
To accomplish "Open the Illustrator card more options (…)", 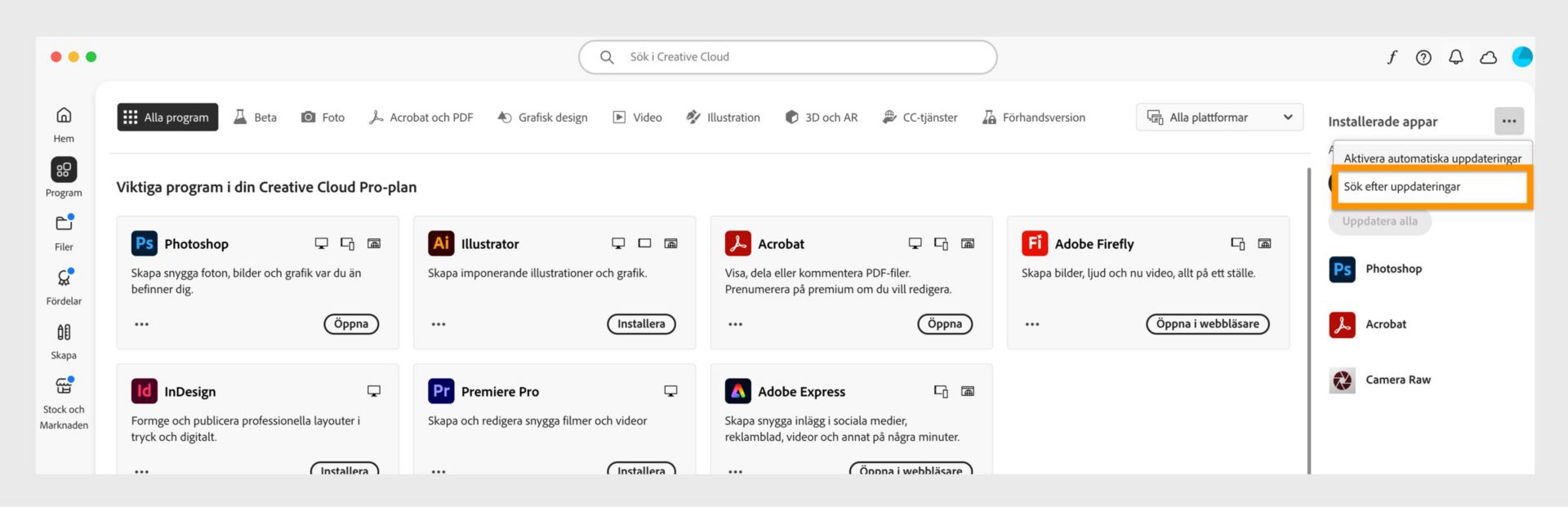I will [x=439, y=324].
